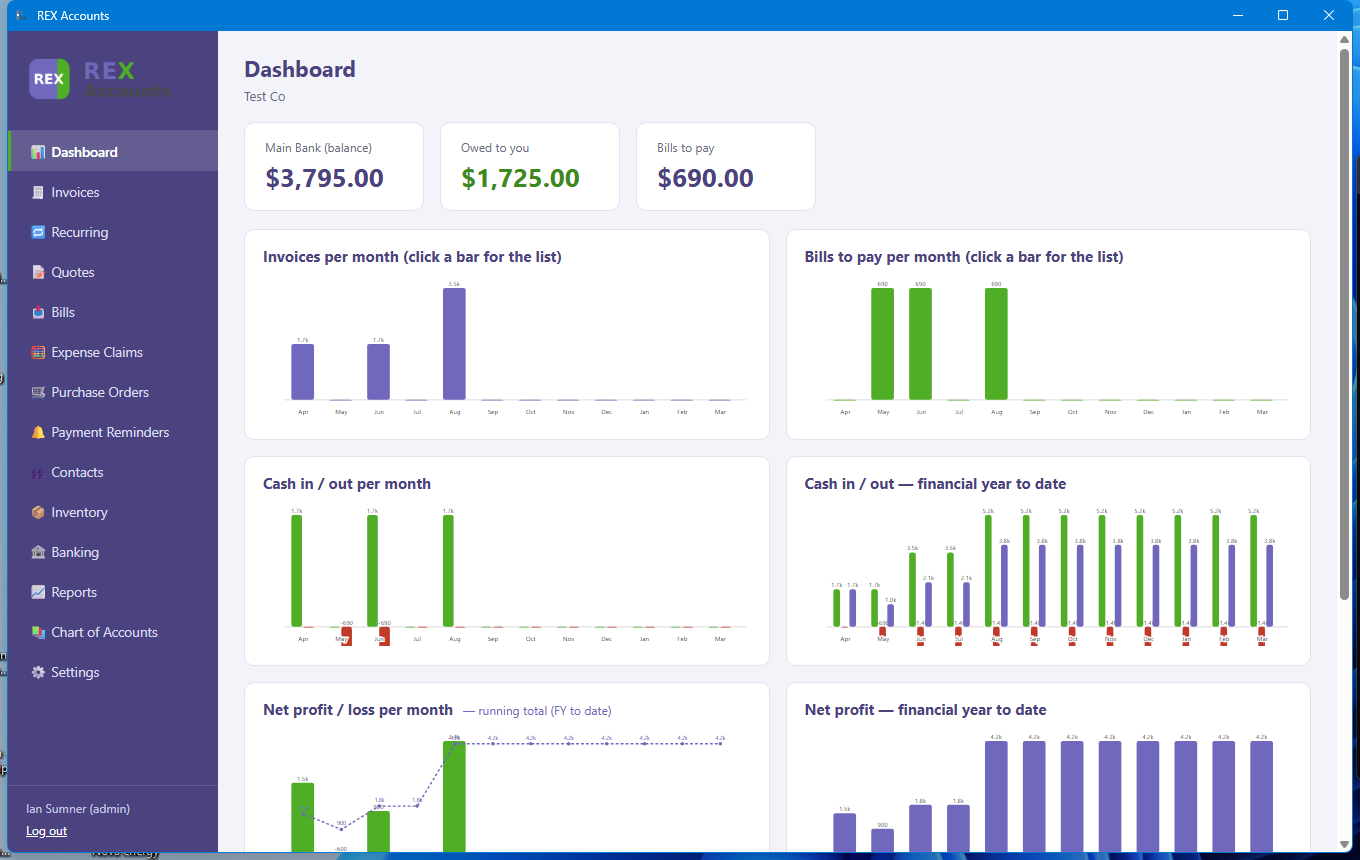
Task: Click the 'Dashboard' page heading
Action: 300,69
